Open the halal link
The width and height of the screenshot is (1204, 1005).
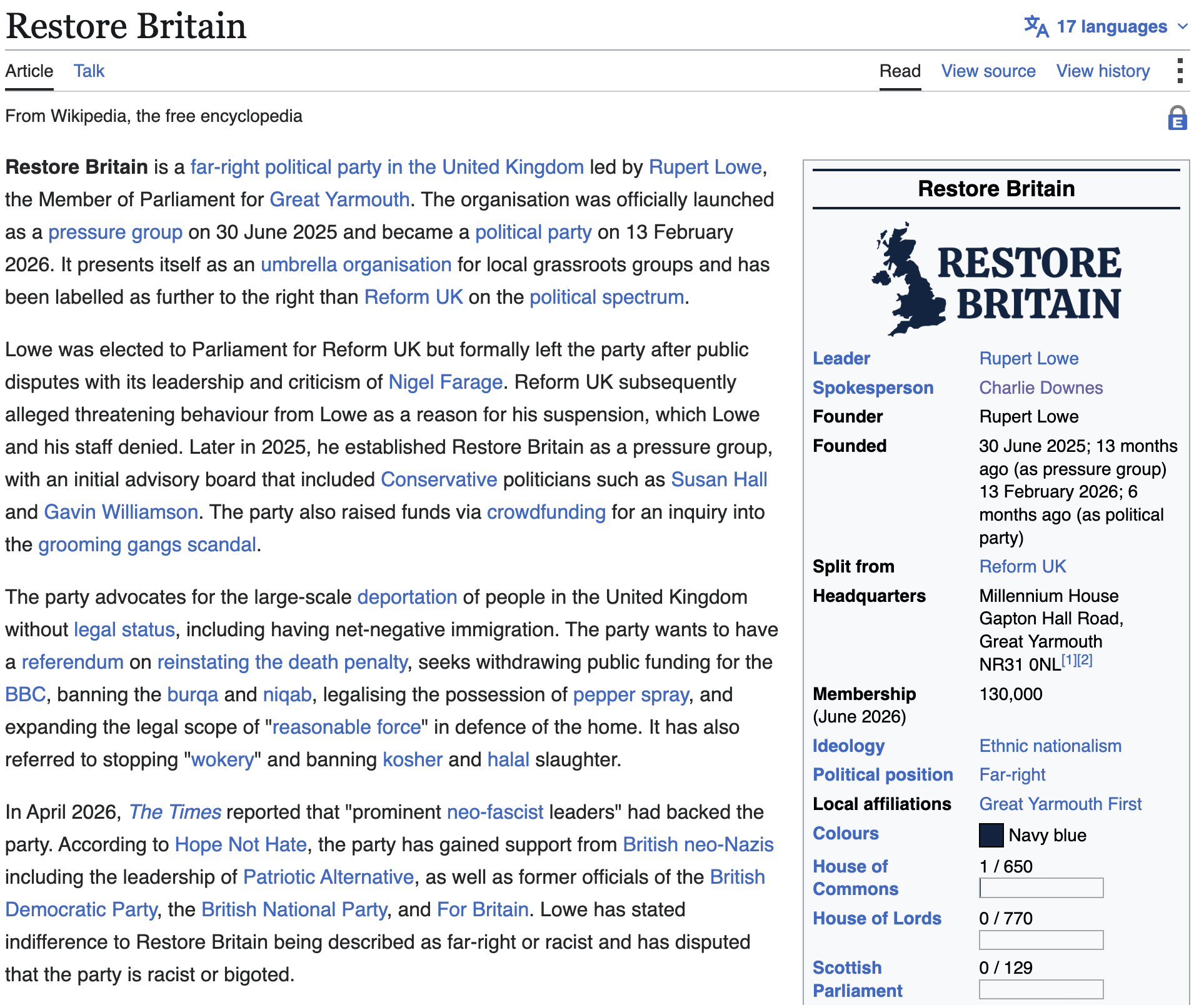coord(508,759)
